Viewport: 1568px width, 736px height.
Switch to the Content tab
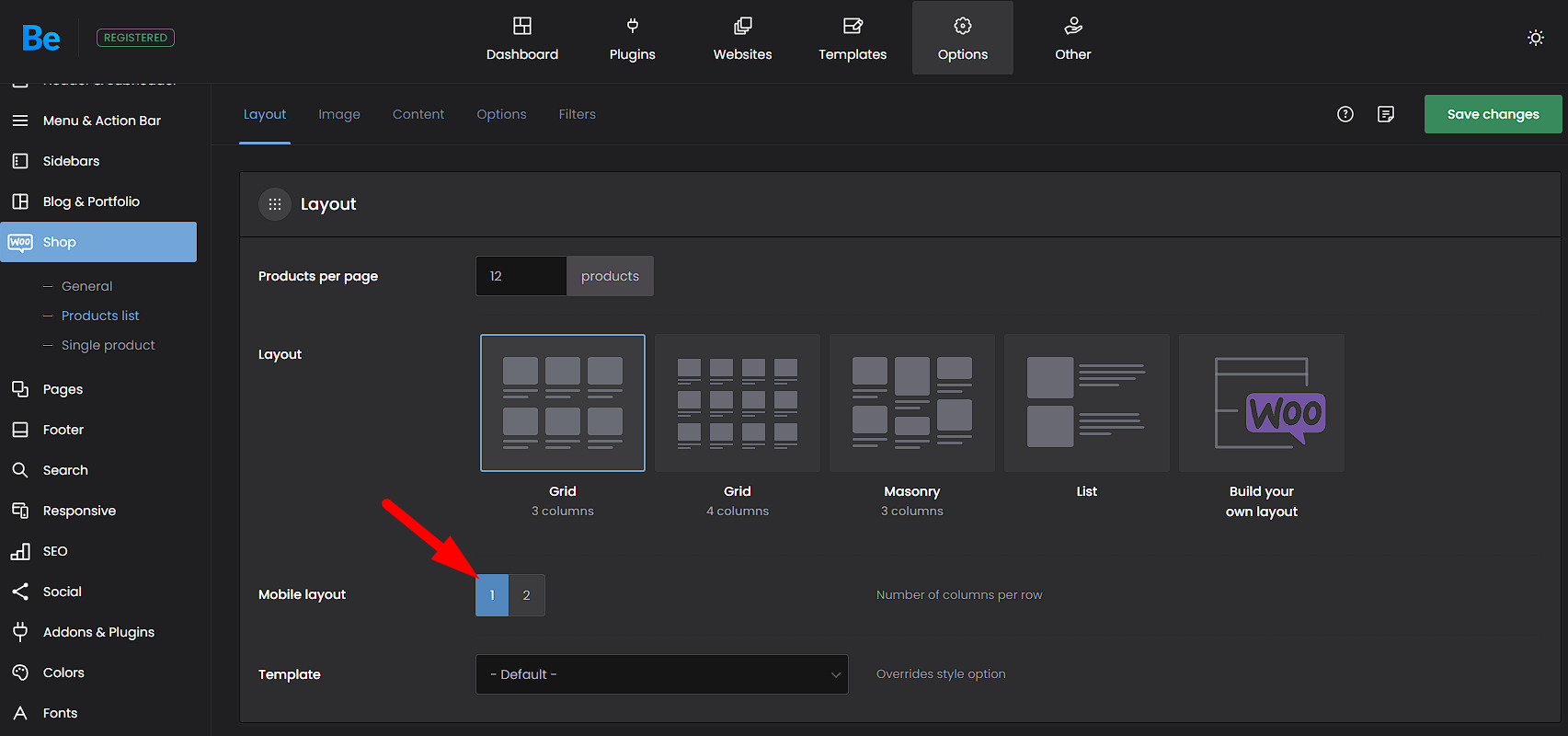[418, 114]
